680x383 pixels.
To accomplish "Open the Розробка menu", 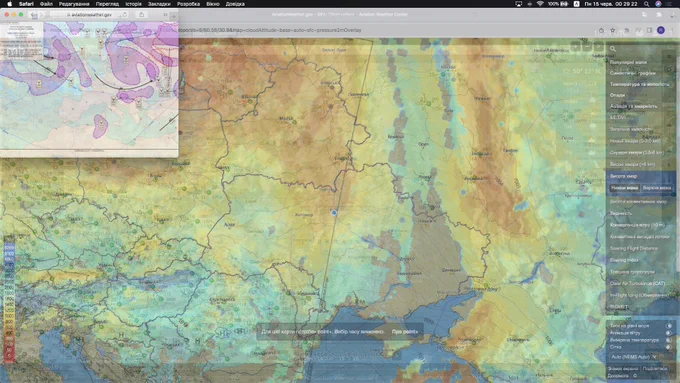I will click(x=188, y=4).
